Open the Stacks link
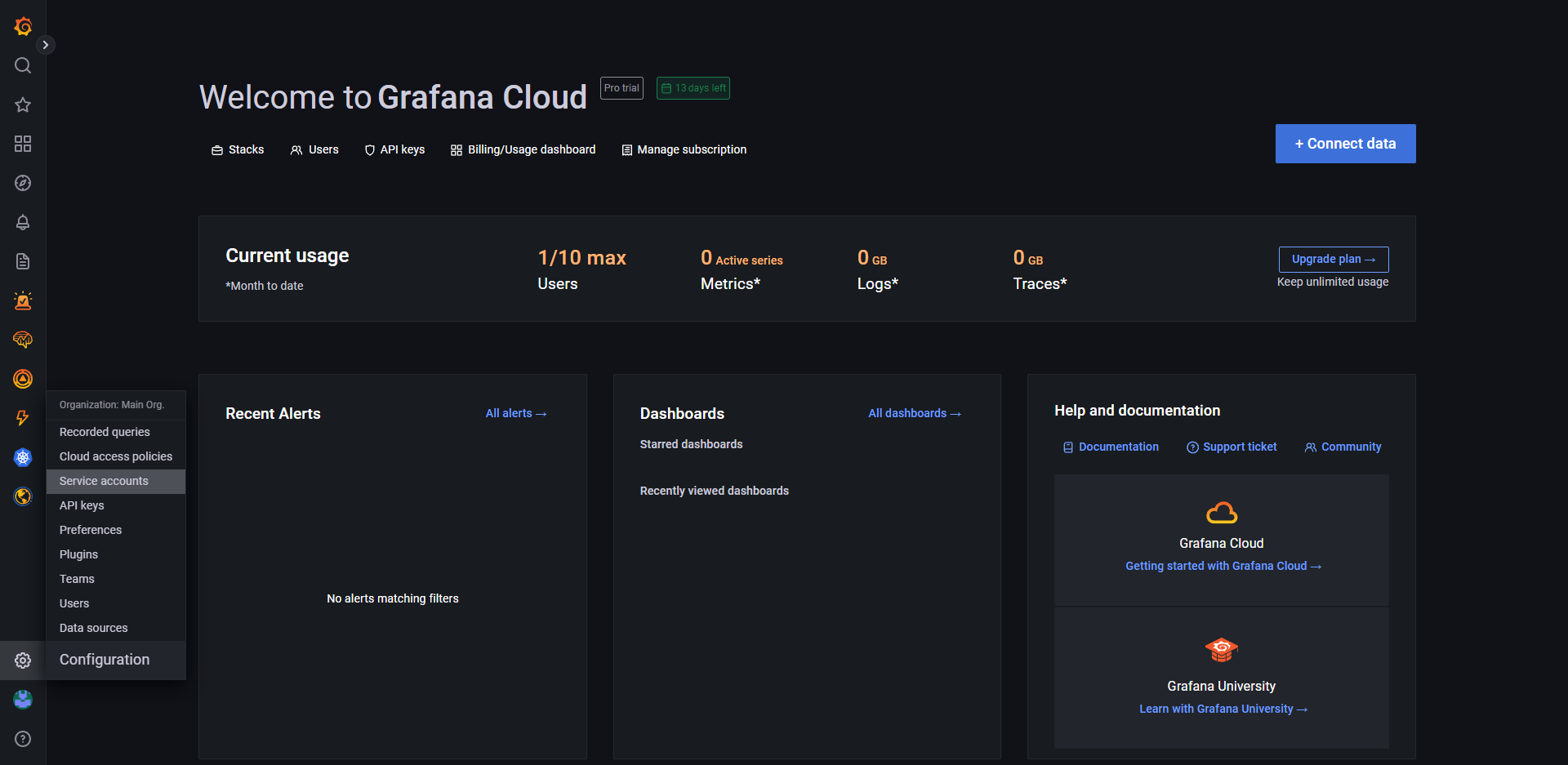The height and width of the screenshot is (765, 1568). tap(238, 149)
